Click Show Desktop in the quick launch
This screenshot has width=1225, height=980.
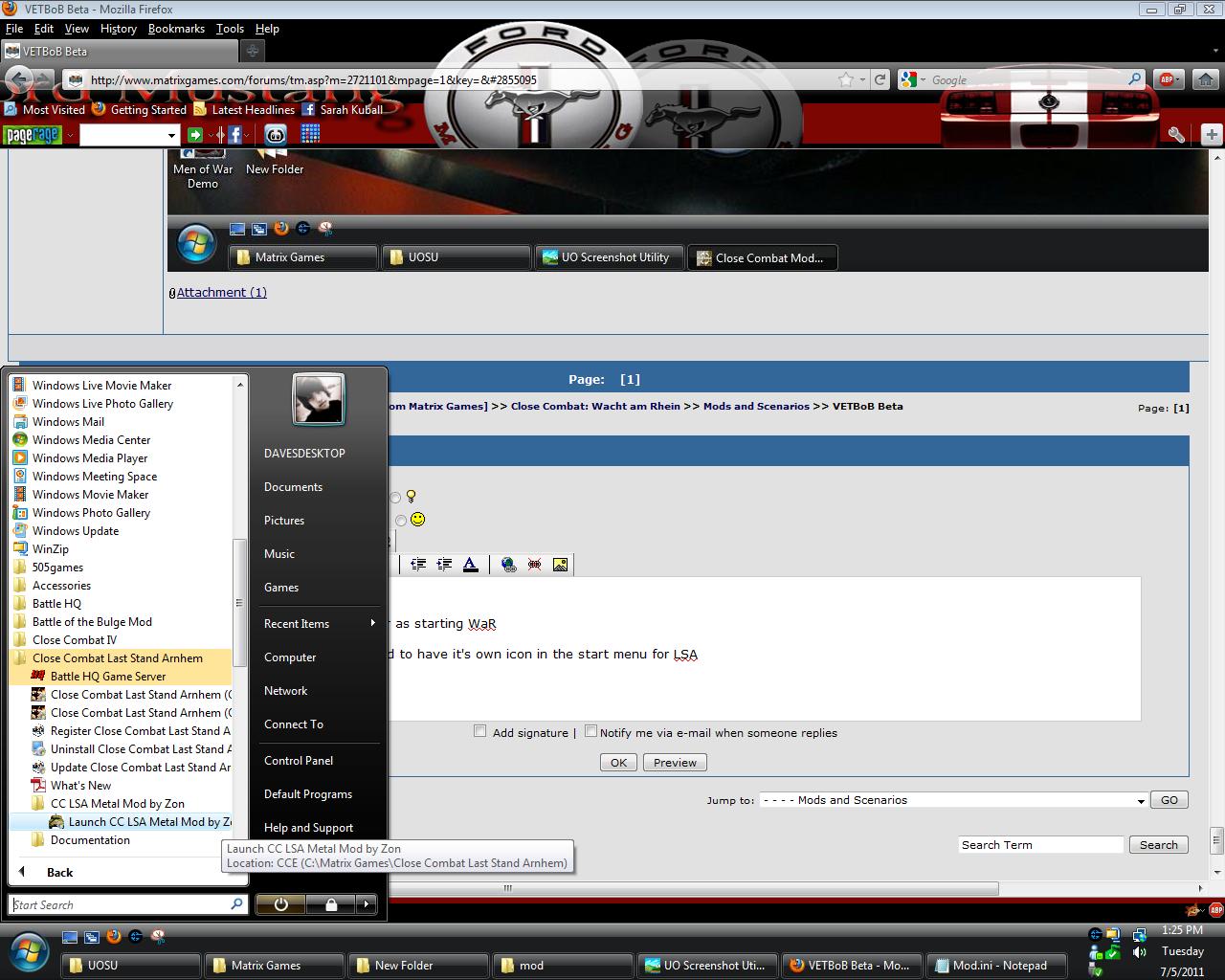pos(72,937)
